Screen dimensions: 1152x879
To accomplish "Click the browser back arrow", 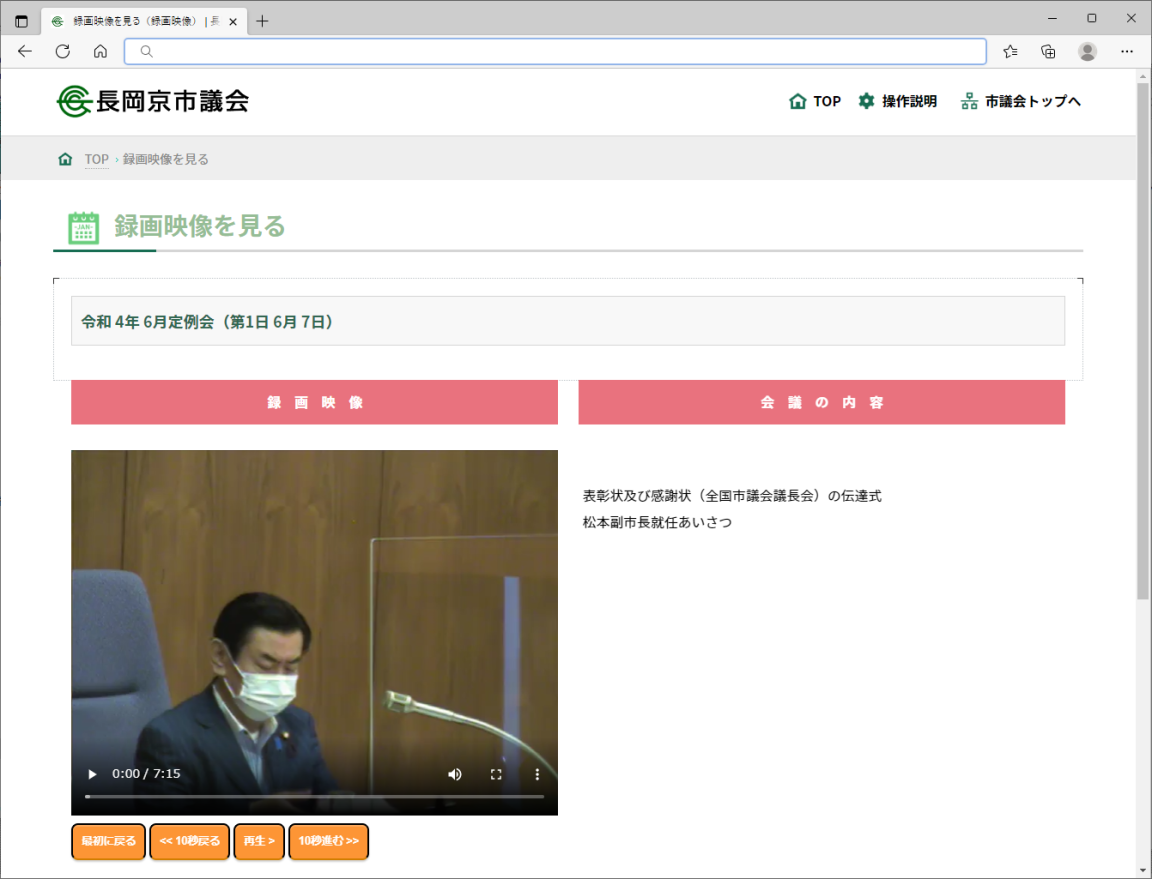I will (25, 51).
